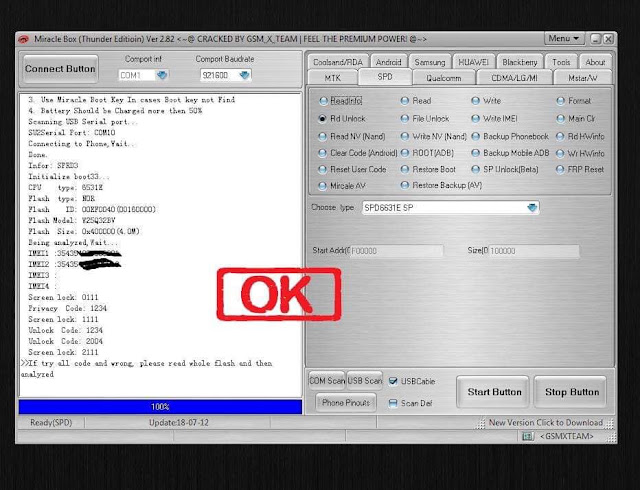640x490 pixels.
Task: Switch to the SPD tab
Action: (385, 77)
